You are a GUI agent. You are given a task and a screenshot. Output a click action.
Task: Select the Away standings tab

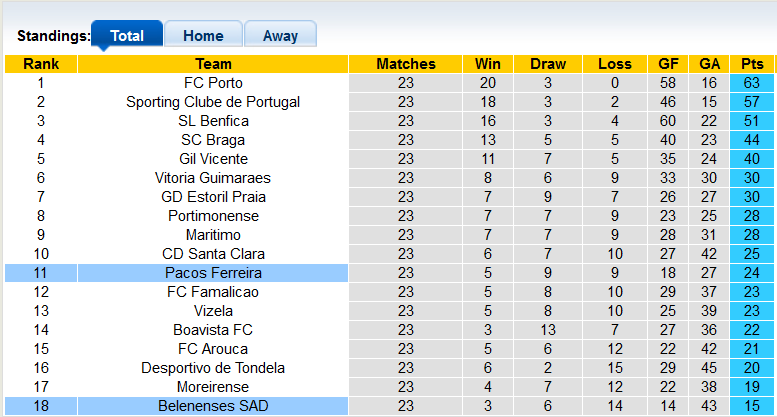point(280,35)
